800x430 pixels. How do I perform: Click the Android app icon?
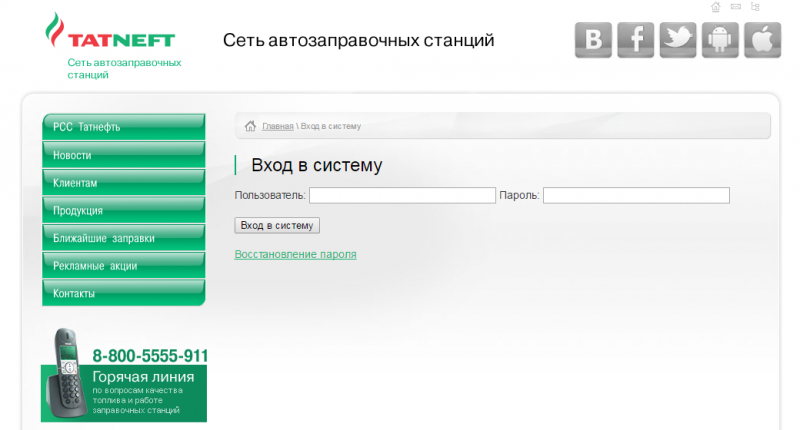[x=720, y=40]
